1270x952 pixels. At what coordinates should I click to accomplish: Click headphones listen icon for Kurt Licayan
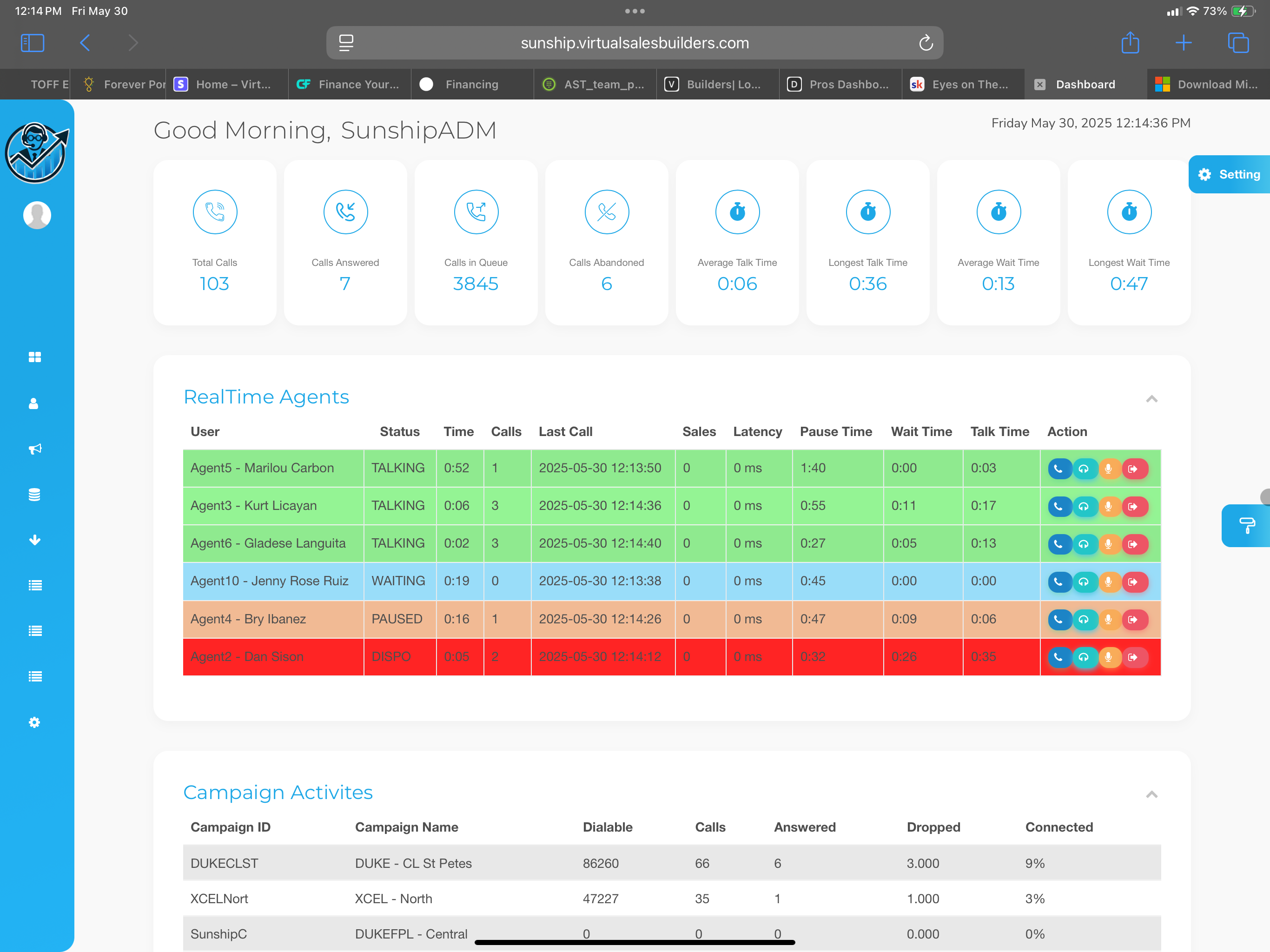(1084, 506)
